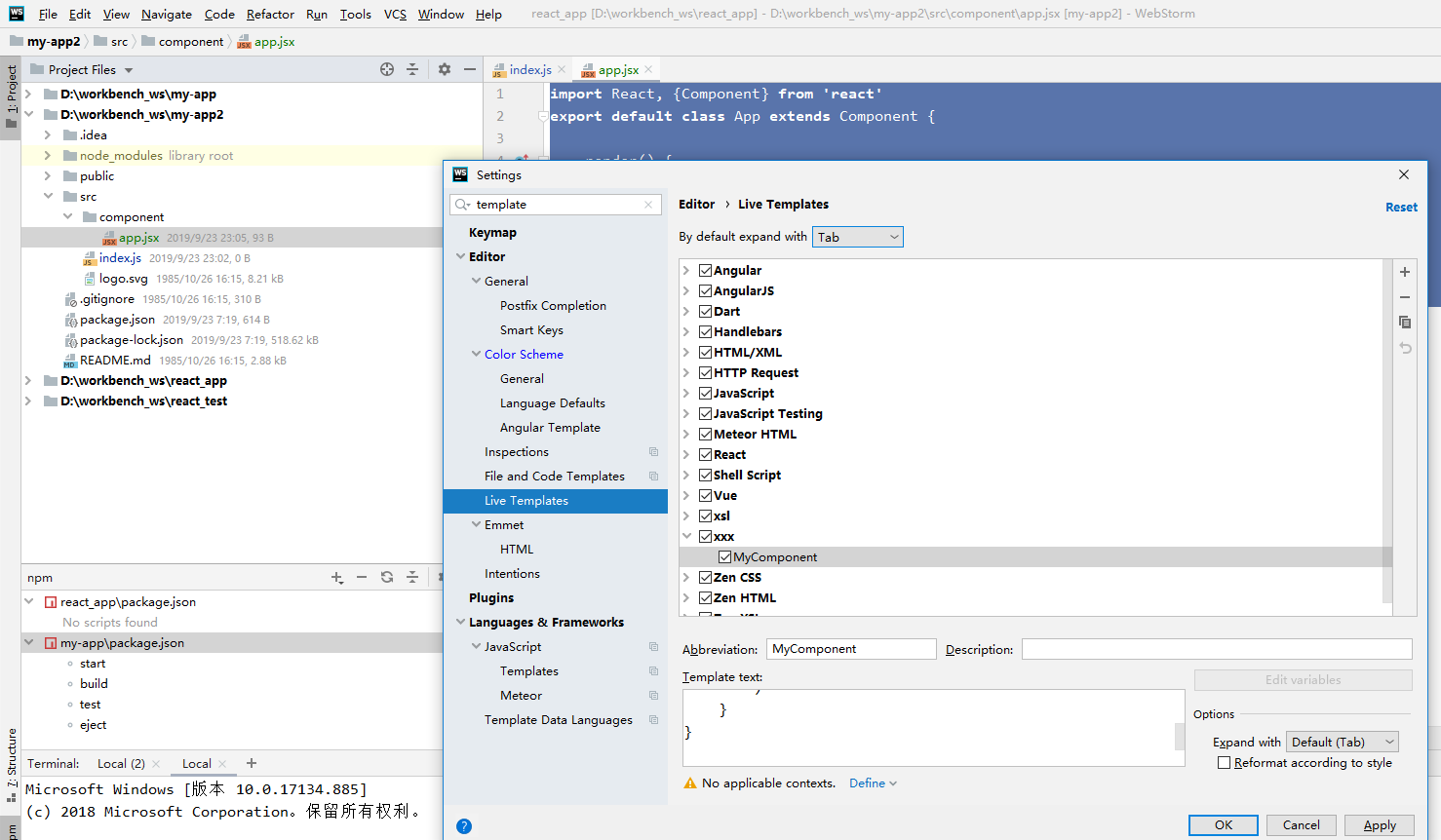Open the VCS menu
1441x840 pixels.
395,15
